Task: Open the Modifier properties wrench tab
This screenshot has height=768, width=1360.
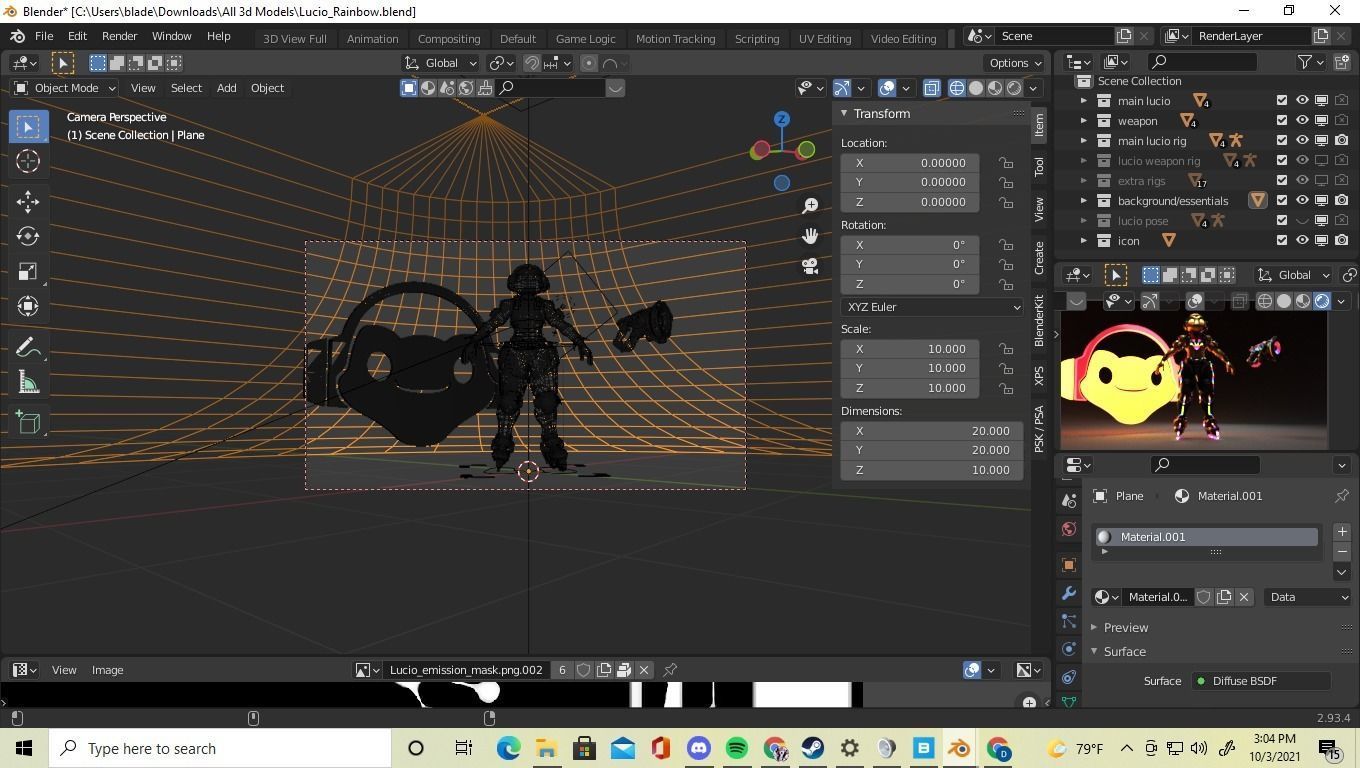Action: 1069,593
